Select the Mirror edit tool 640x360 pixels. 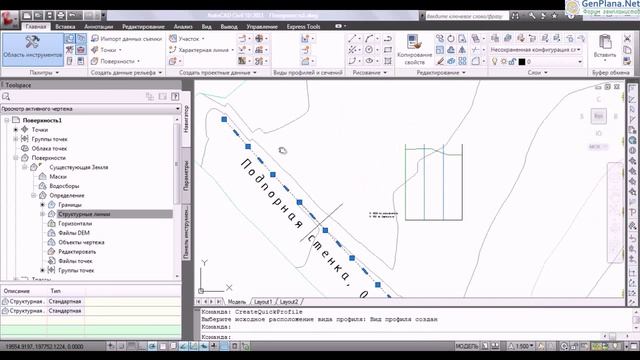462,50
